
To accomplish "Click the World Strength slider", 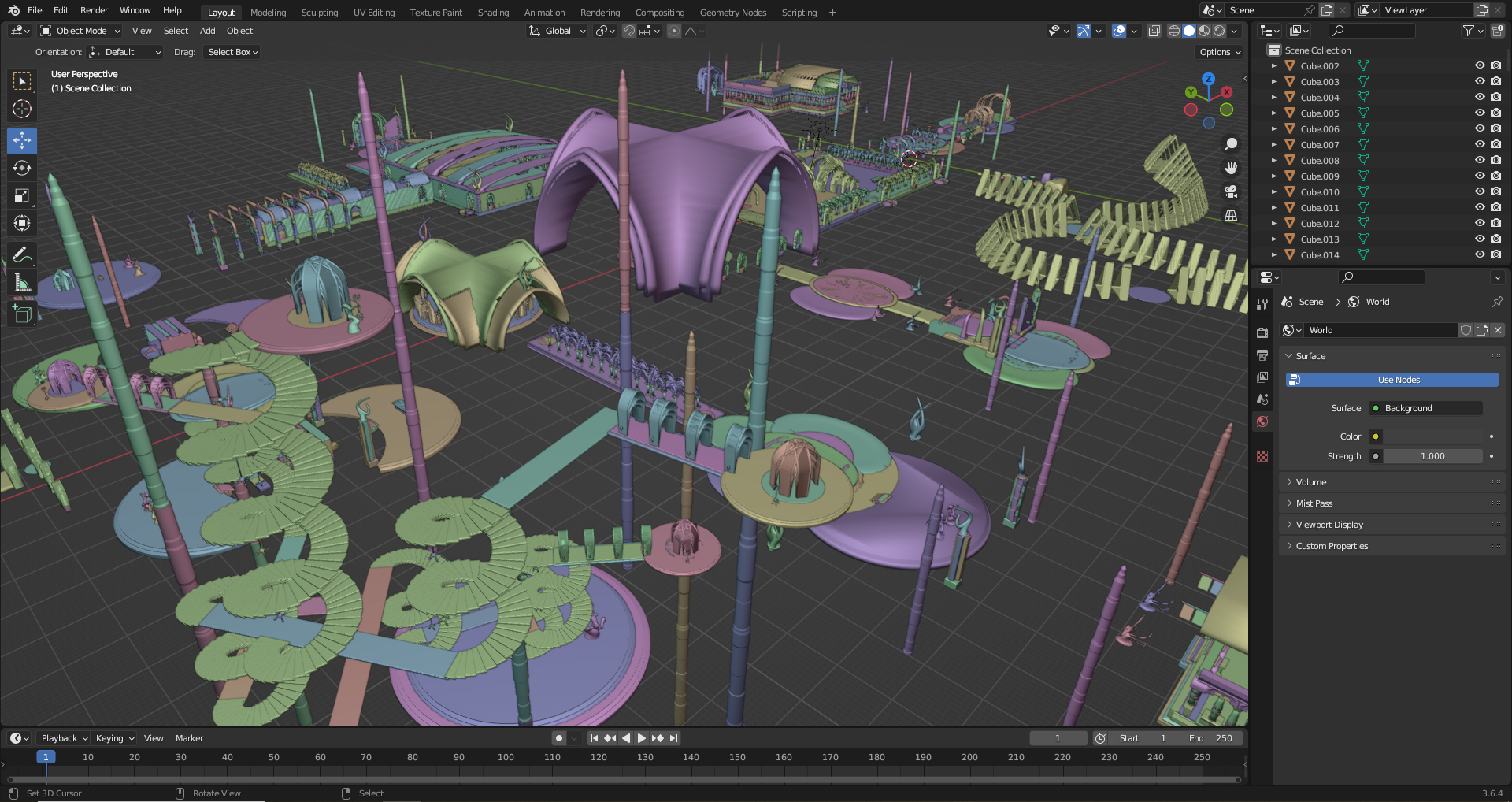I will pos(1432,456).
